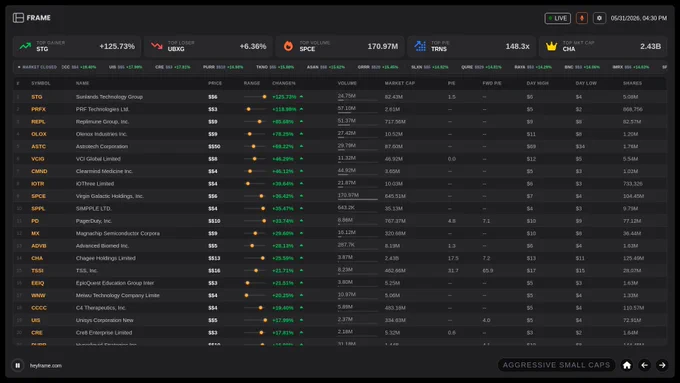The width and height of the screenshot is (680, 383).
Task: Sort by the Market Cap column header
Action: [x=399, y=83]
